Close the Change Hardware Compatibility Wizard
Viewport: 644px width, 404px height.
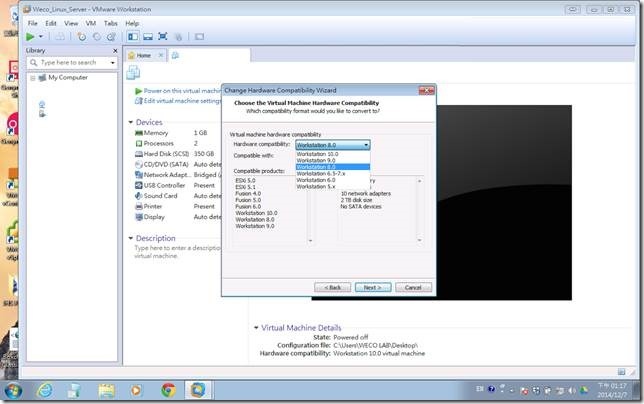[426, 90]
